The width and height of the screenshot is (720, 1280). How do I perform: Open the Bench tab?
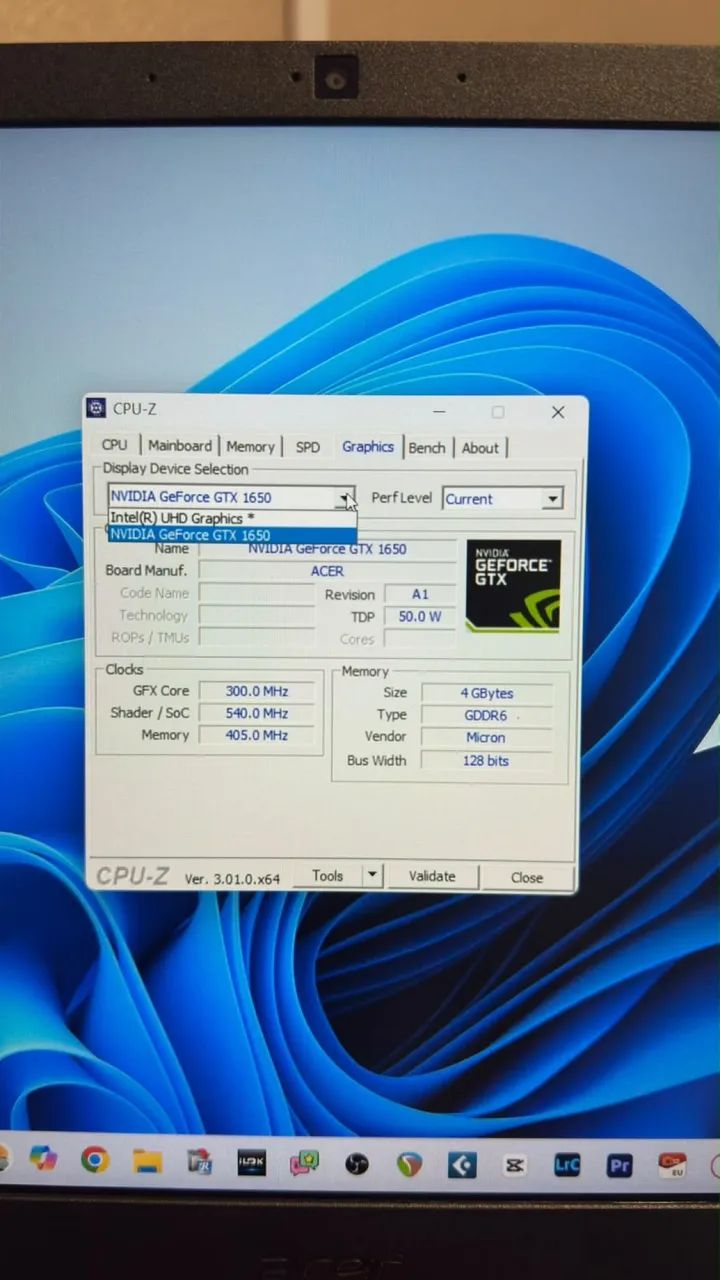click(427, 448)
